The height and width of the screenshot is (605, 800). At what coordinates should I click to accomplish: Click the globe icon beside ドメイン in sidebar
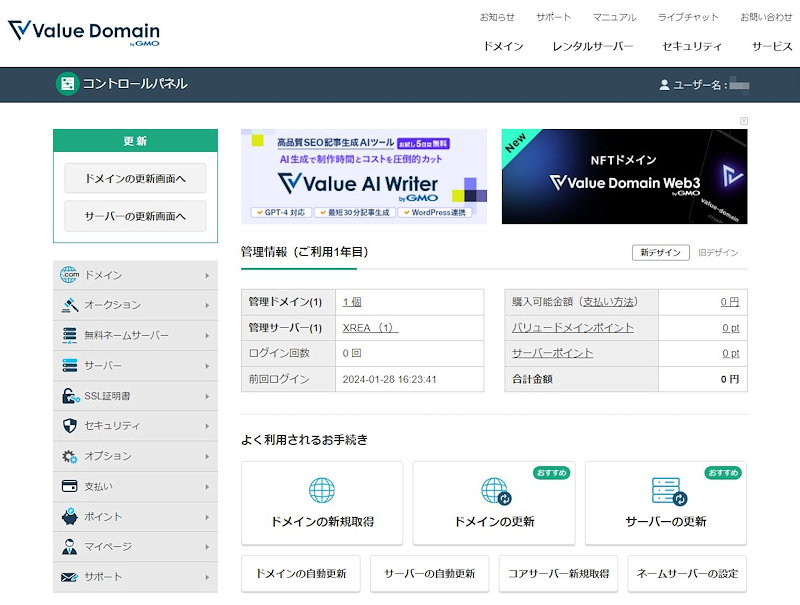click(x=69, y=275)
